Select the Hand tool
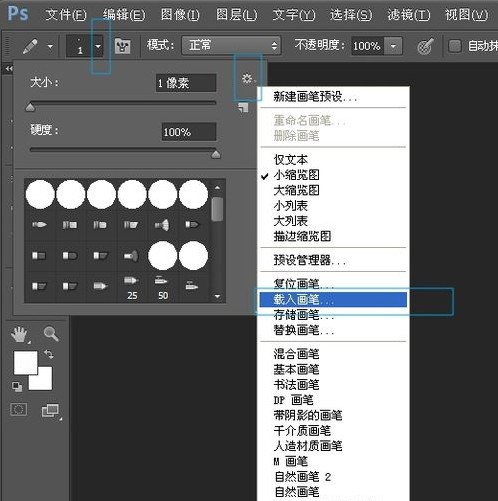Viewport: 498px width, 501px height. 19,334
